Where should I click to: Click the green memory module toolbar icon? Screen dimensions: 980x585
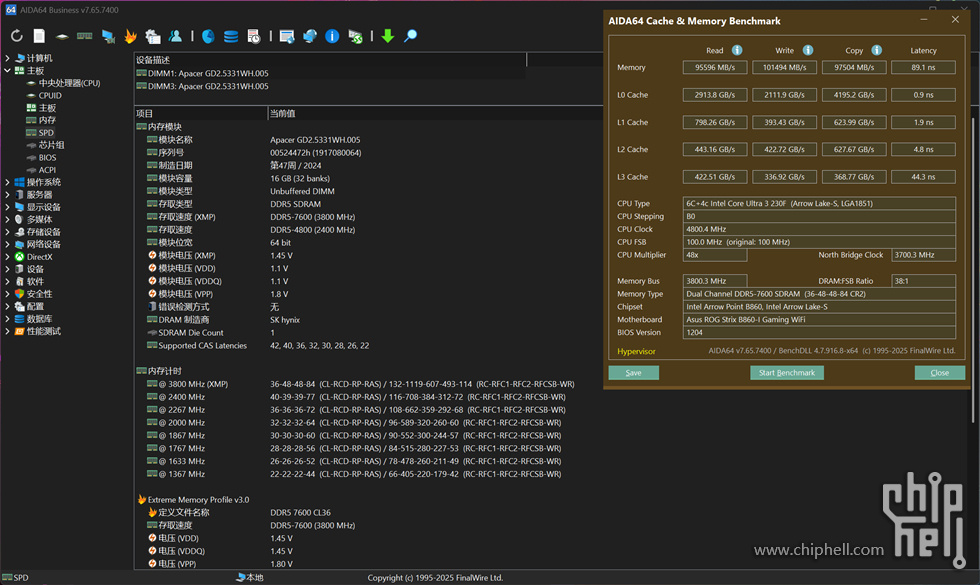pyautogui.click(x=84, y=36)
